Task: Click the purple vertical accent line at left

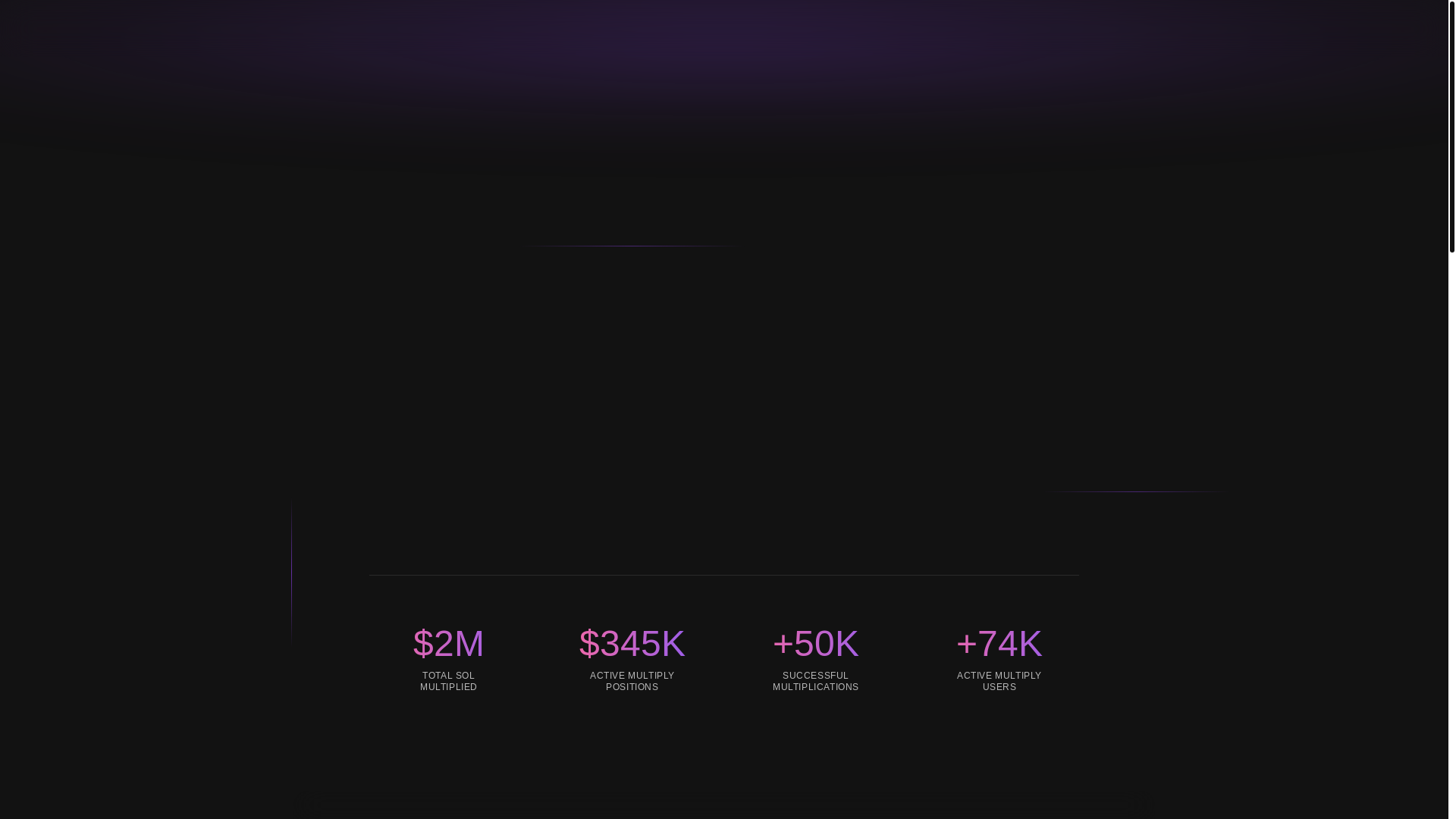Action: pyautogui.click(x=292, y=570)
